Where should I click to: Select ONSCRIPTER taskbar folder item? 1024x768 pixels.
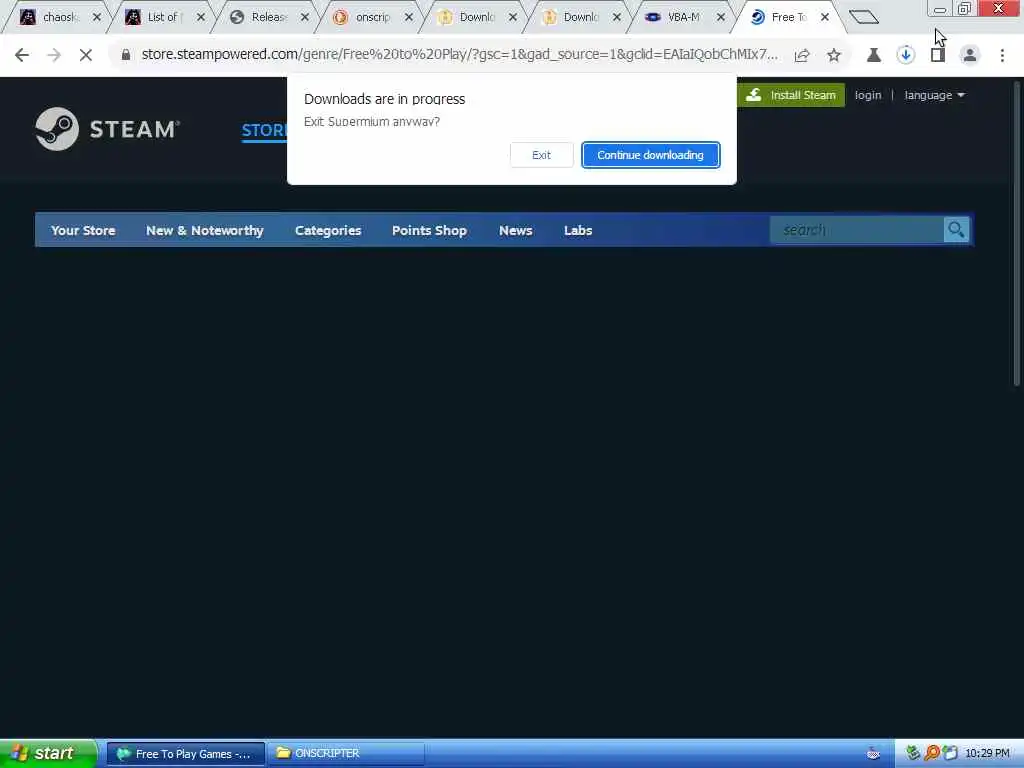point(345,754)
